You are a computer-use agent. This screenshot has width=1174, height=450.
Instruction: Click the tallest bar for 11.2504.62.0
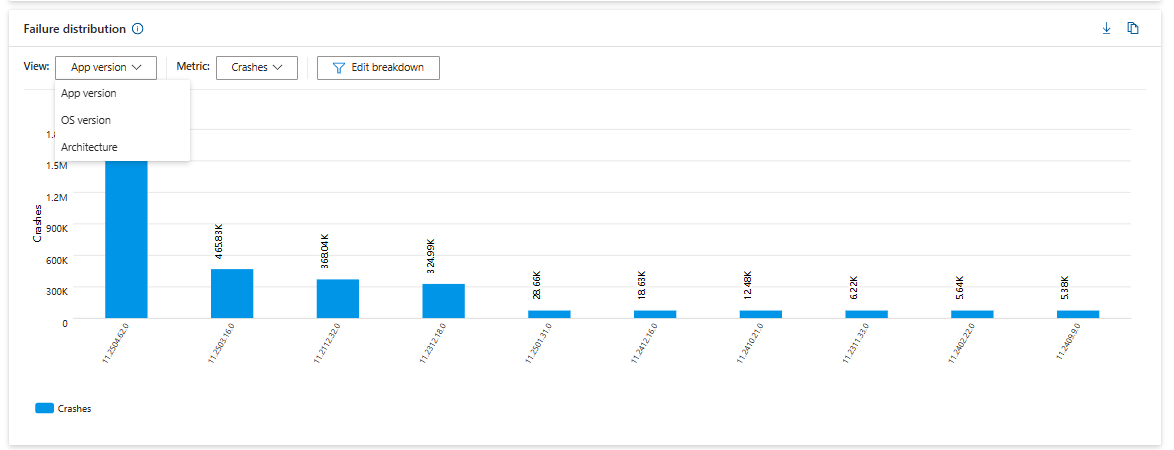pos(126,239)
